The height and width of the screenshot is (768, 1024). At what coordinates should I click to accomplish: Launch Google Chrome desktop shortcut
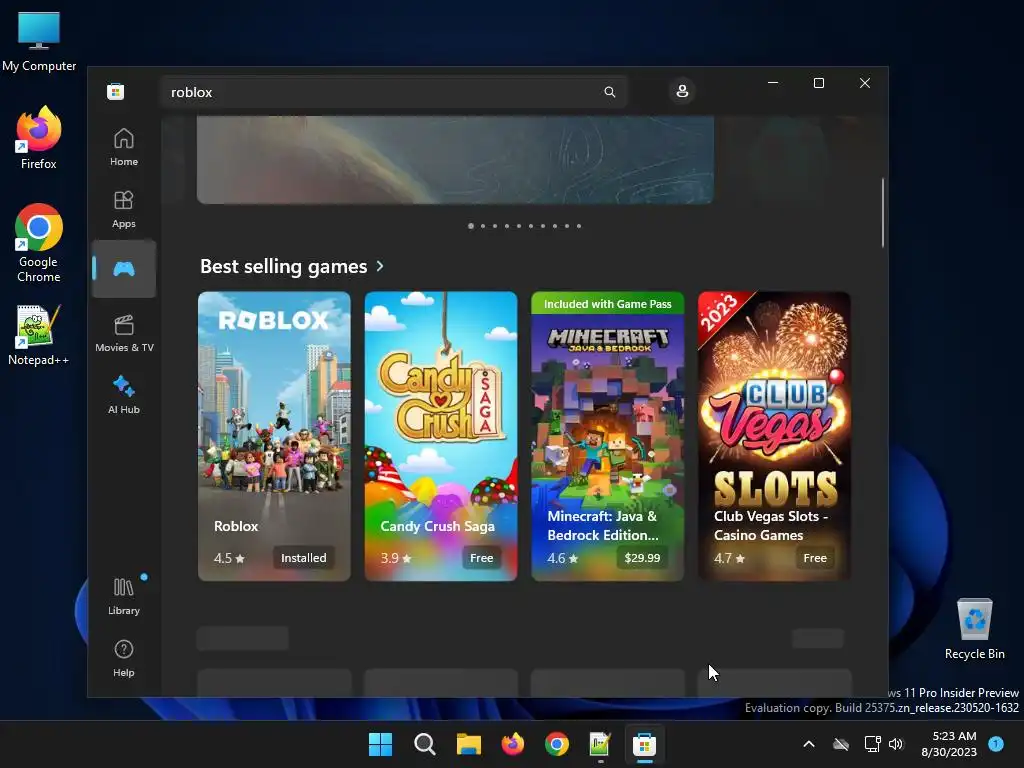coord(39,243)
